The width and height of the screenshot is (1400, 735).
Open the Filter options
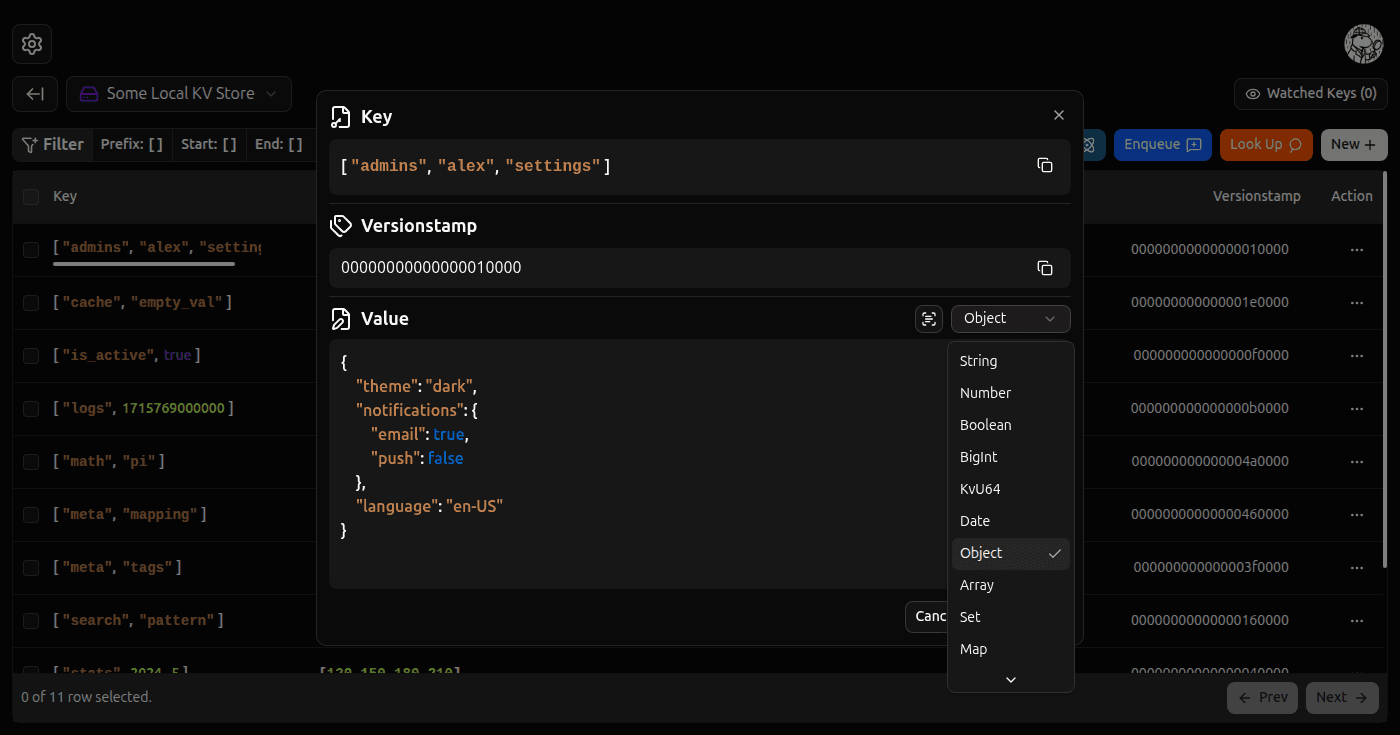click(x=53, y=145)
